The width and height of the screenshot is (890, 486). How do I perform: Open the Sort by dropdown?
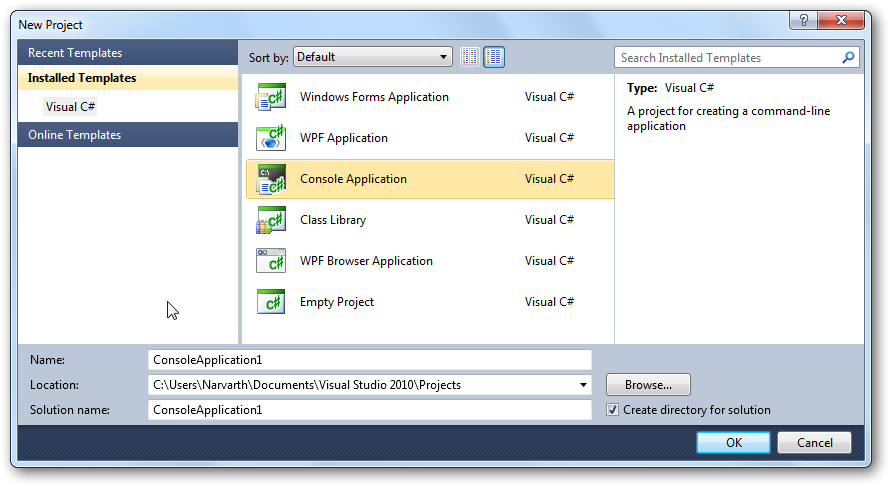pos(372,57)
